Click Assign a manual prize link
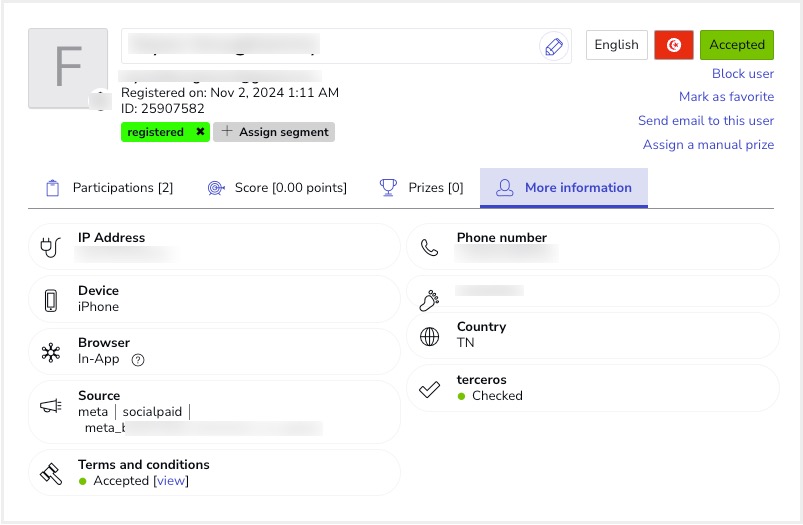The image size is (803, 525). (x=708, y=144)
